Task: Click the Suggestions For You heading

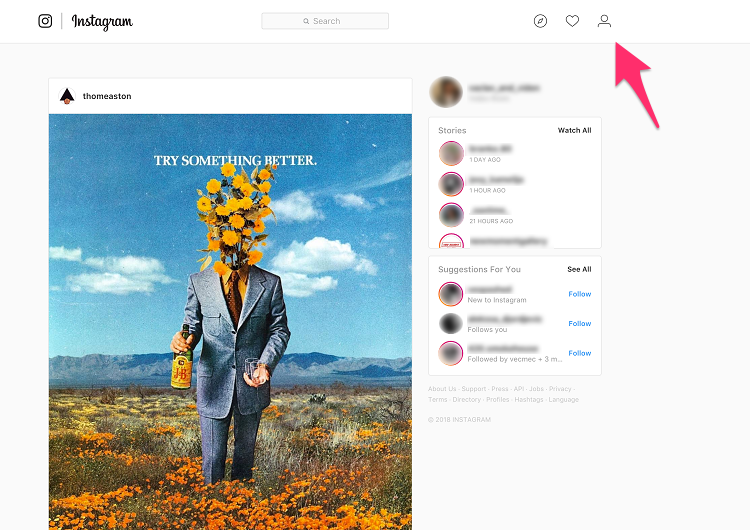Action: click(479, 269)
